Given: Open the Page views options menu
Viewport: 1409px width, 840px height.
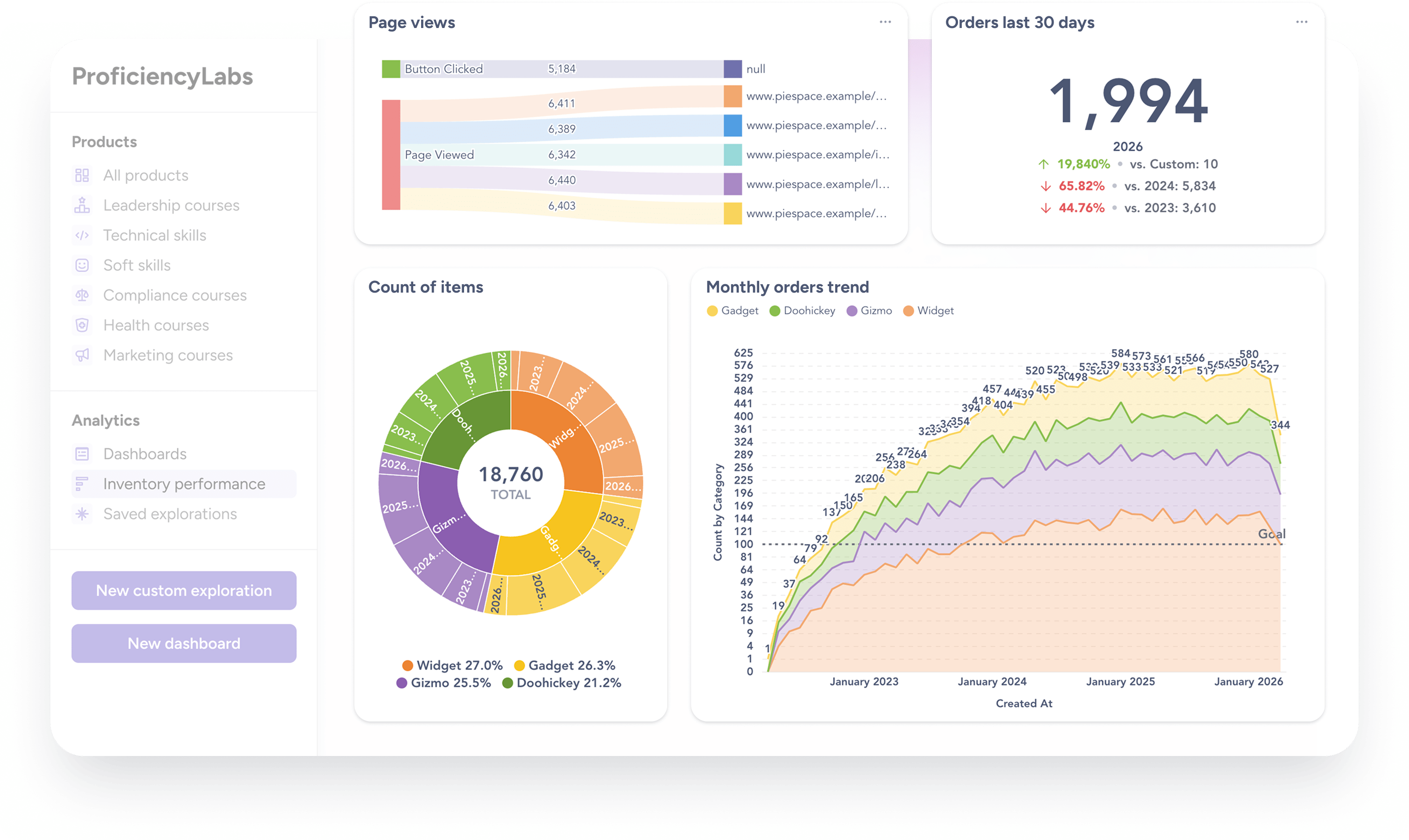Looking at the screenshot, I should click(885, 21).
